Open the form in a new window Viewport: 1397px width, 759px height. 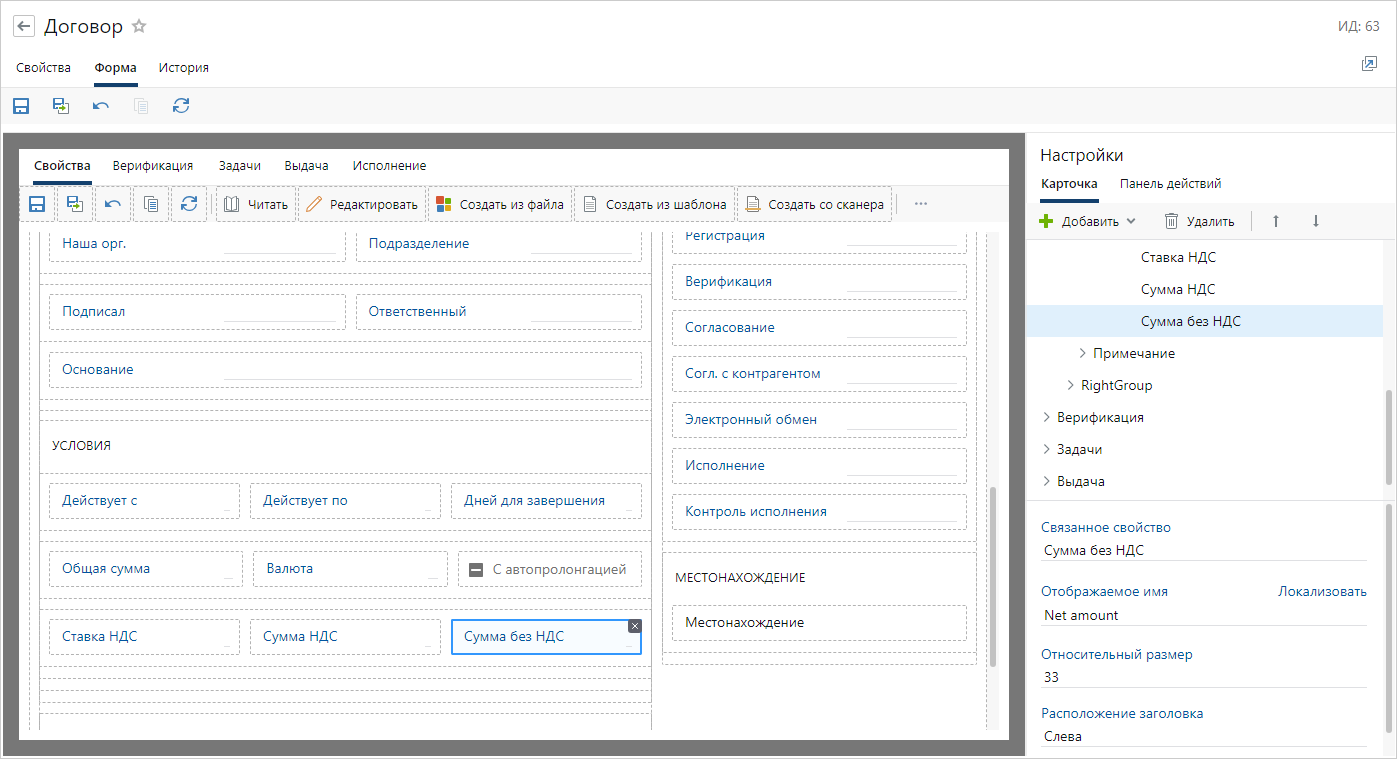click(x=1369, y=64)
